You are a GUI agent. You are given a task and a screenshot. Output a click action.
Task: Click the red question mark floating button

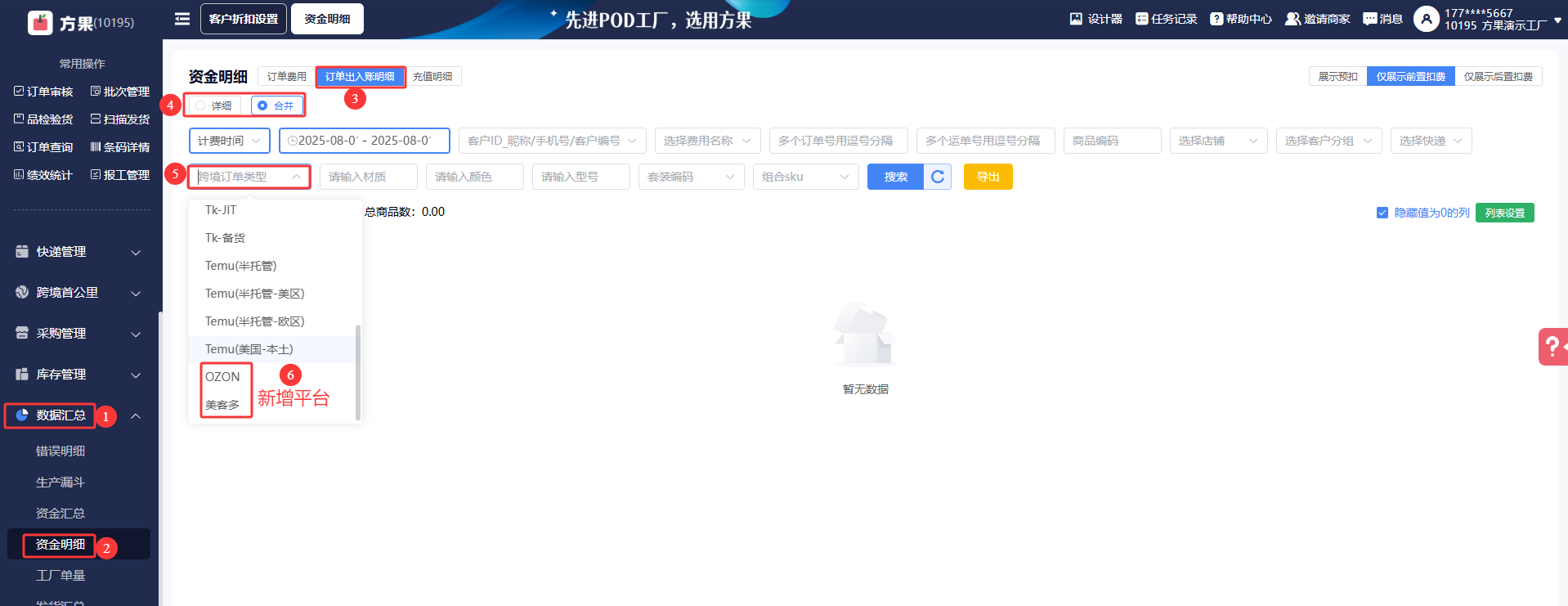pyautogui.click(x=1552, y=347)
